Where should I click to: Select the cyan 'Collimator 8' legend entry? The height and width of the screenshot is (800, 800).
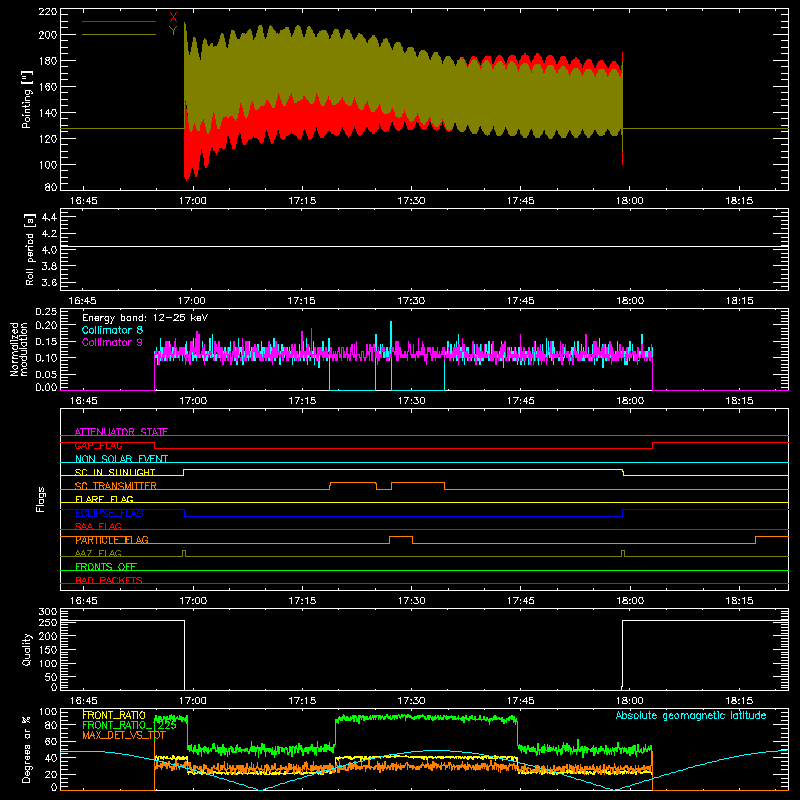click(112, 330)
